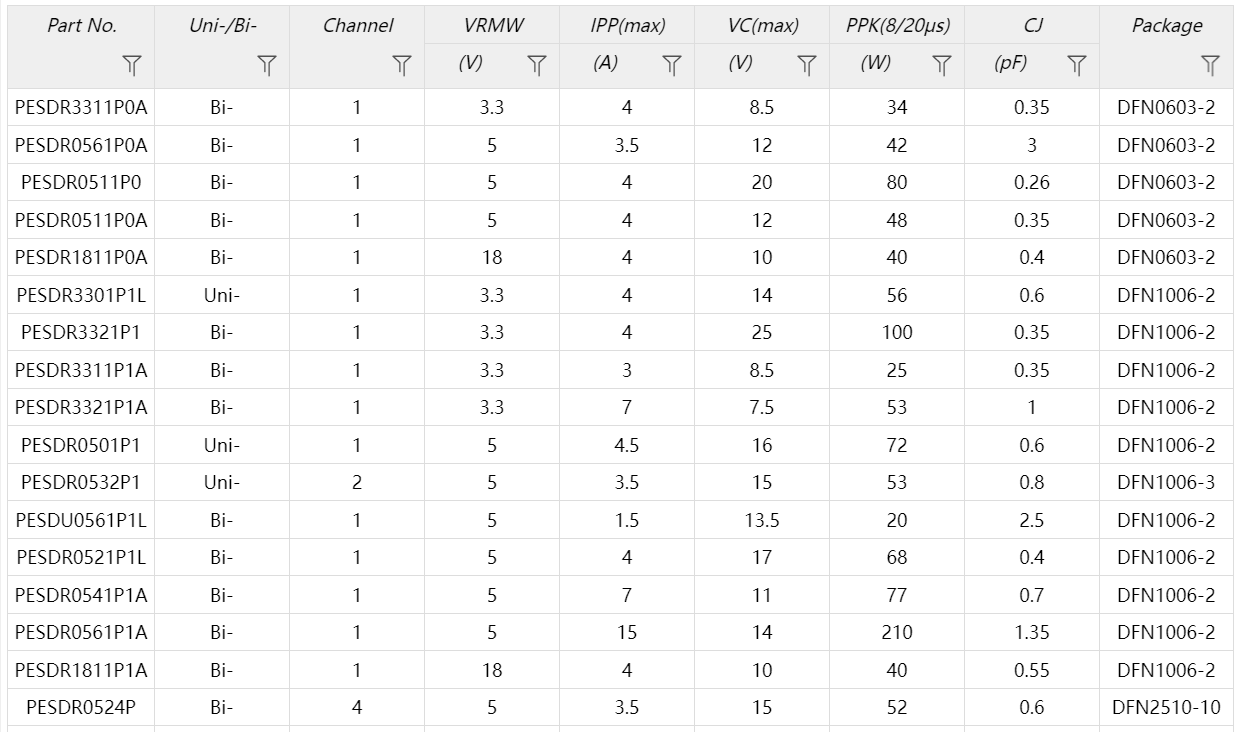The width and height of the screenshot is (1248, 732).
Task: Open the Package column filter icon
Action: [x=1210, y=66]
